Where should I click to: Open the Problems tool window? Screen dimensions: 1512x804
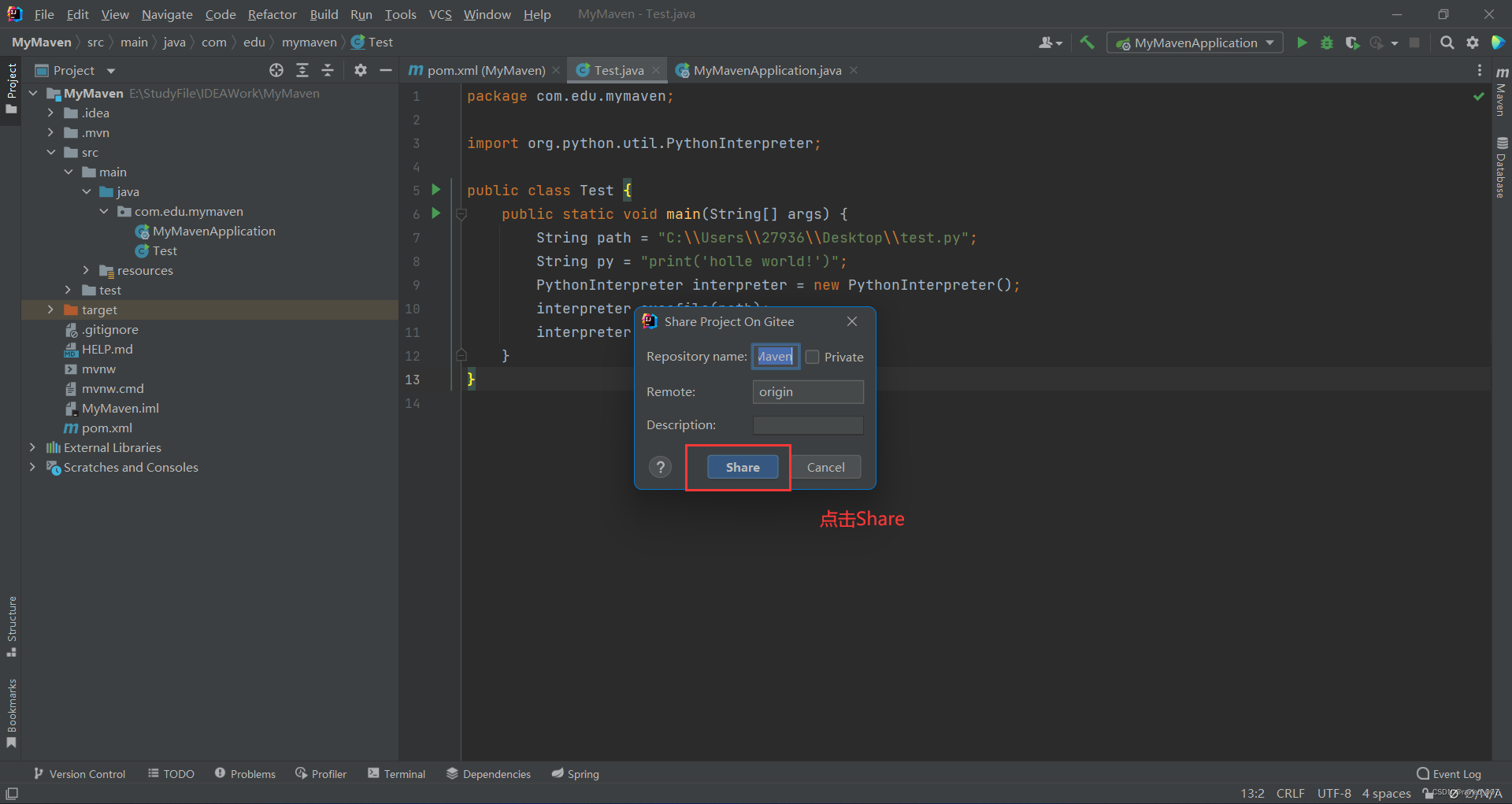pyautogui.click(x=245, y=774)
